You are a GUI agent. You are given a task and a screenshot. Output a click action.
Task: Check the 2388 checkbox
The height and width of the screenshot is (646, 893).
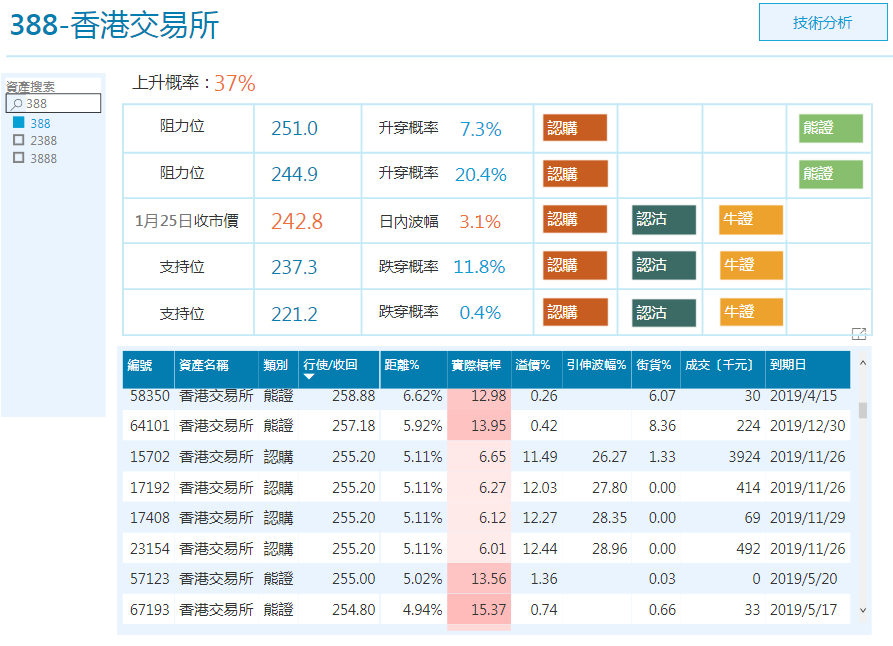19,140
